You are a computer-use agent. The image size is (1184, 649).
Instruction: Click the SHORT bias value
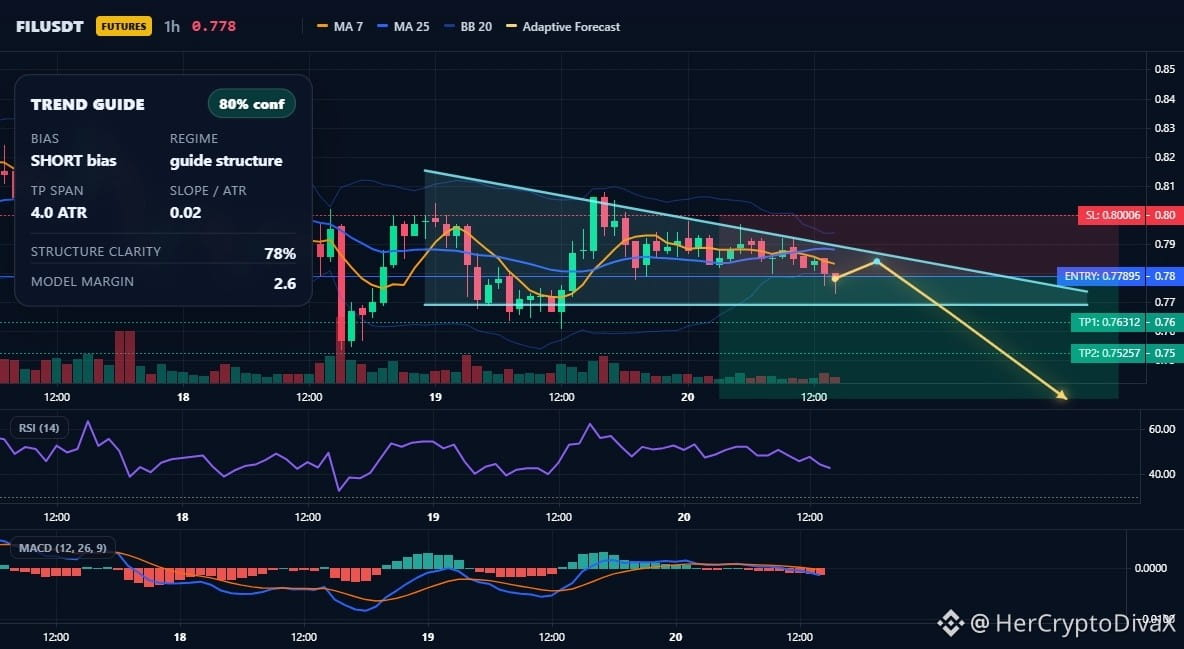click(x=73, y=160)
